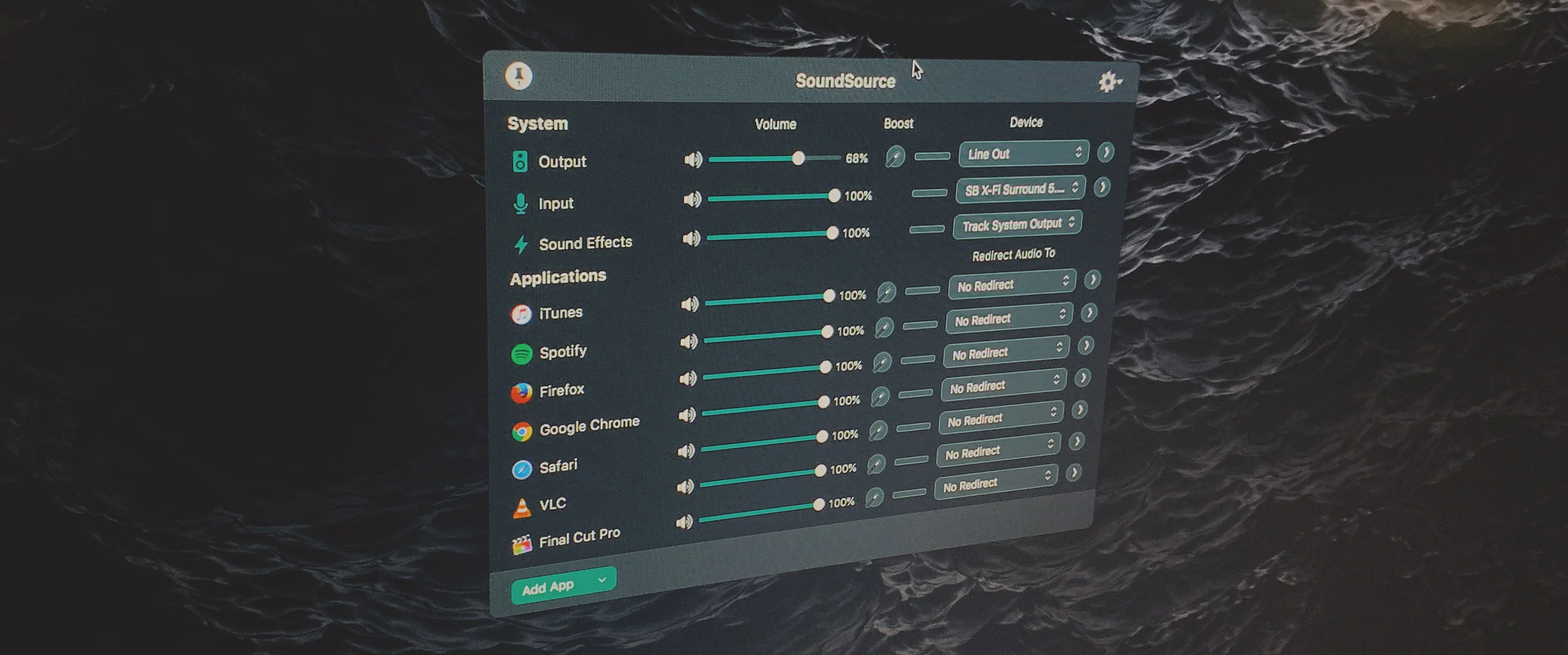1568x655 pixels.
Task: Click the "Applications" section heading
Action: pos(558,277)
